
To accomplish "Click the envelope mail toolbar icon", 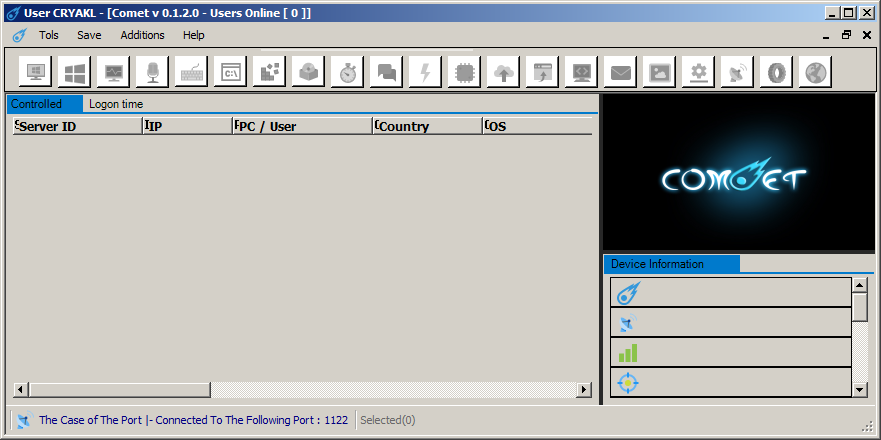I will [621, 72].
